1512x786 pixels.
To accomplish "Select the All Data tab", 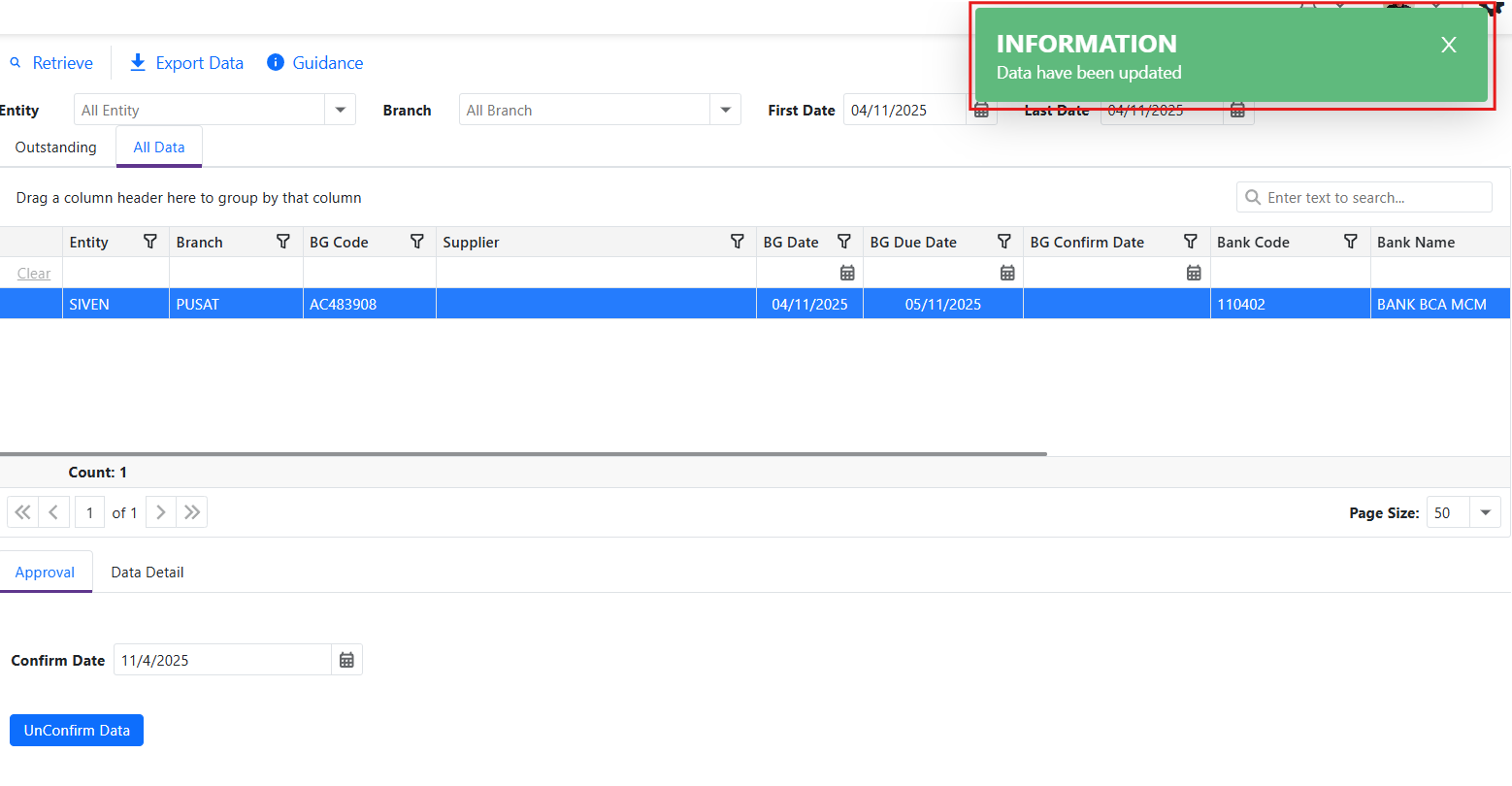I will coord(159,147).
